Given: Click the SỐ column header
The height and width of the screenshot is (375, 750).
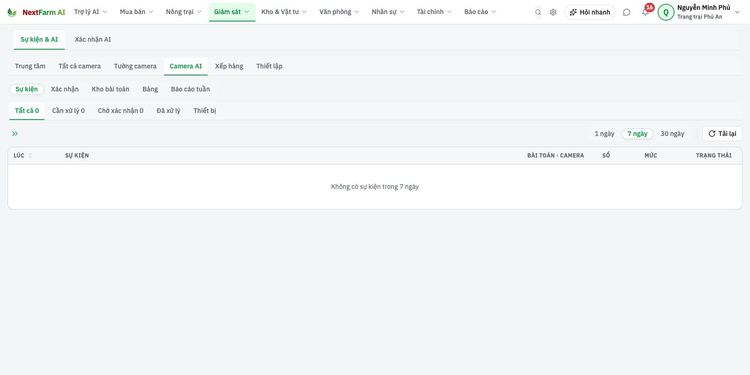Looking at the screenshot, I should pyautogui.click(x=606, y=155).
